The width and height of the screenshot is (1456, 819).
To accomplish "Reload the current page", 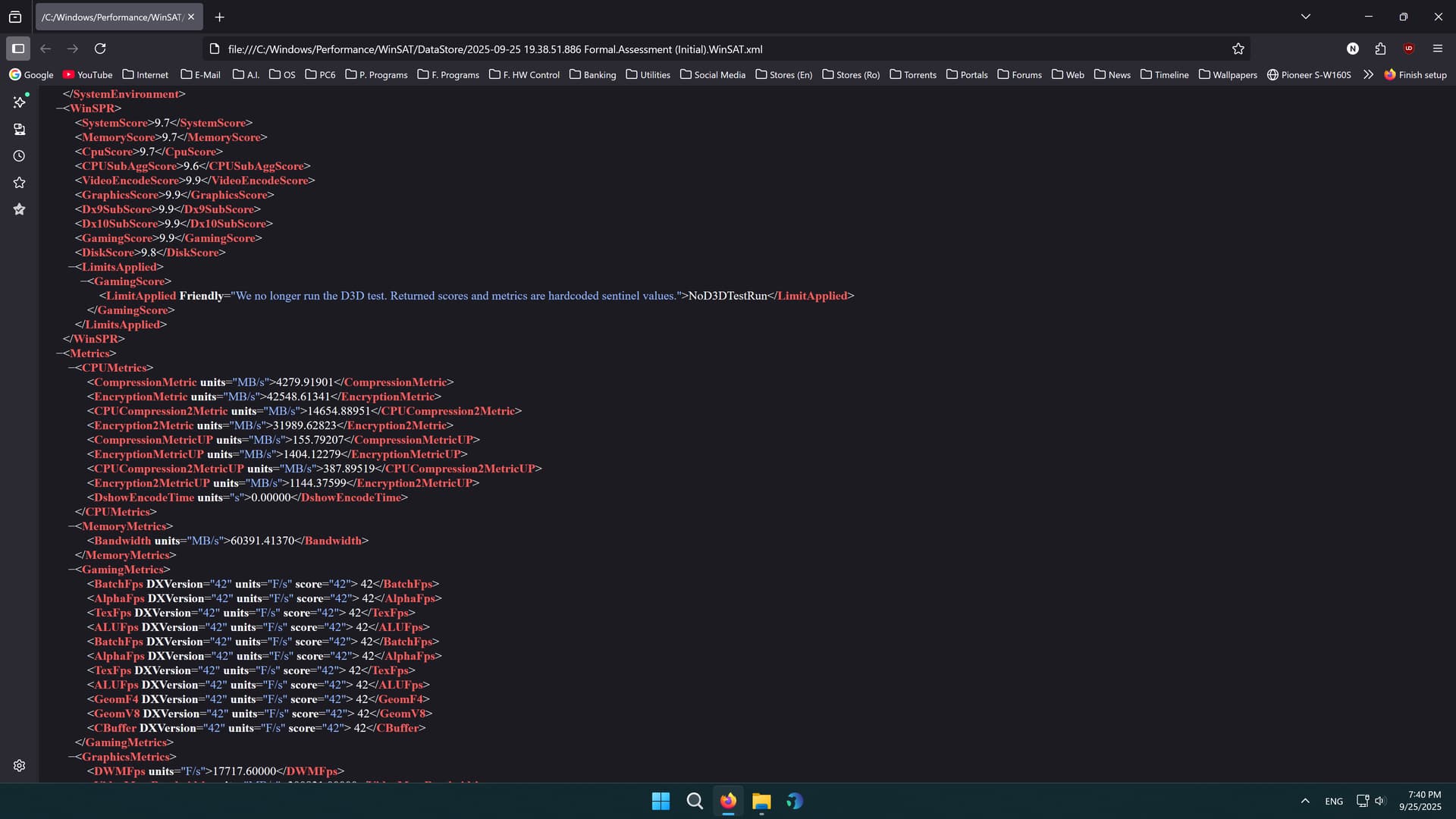I will point(100,49).
